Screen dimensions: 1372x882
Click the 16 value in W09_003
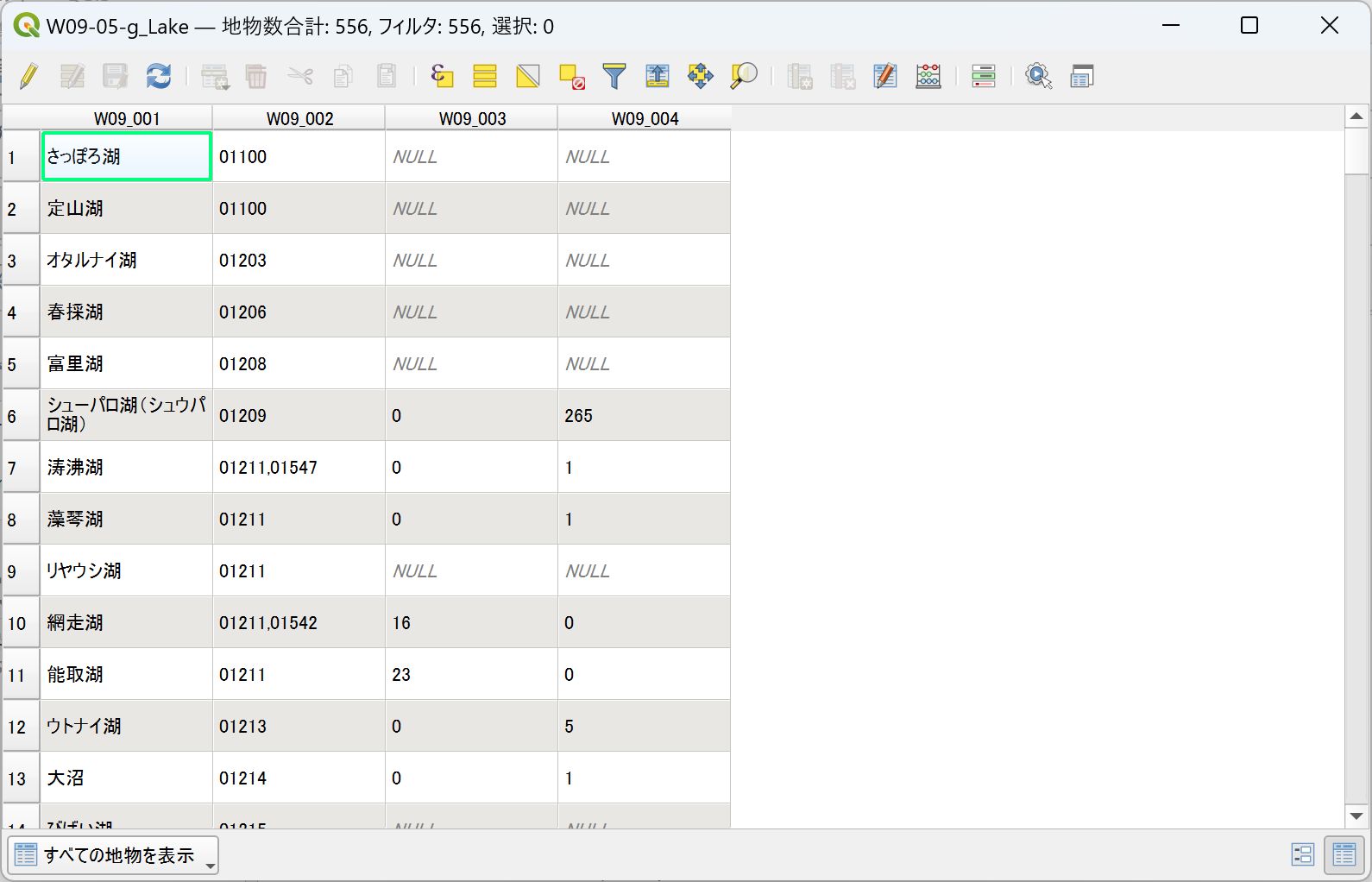coord(472,622)
